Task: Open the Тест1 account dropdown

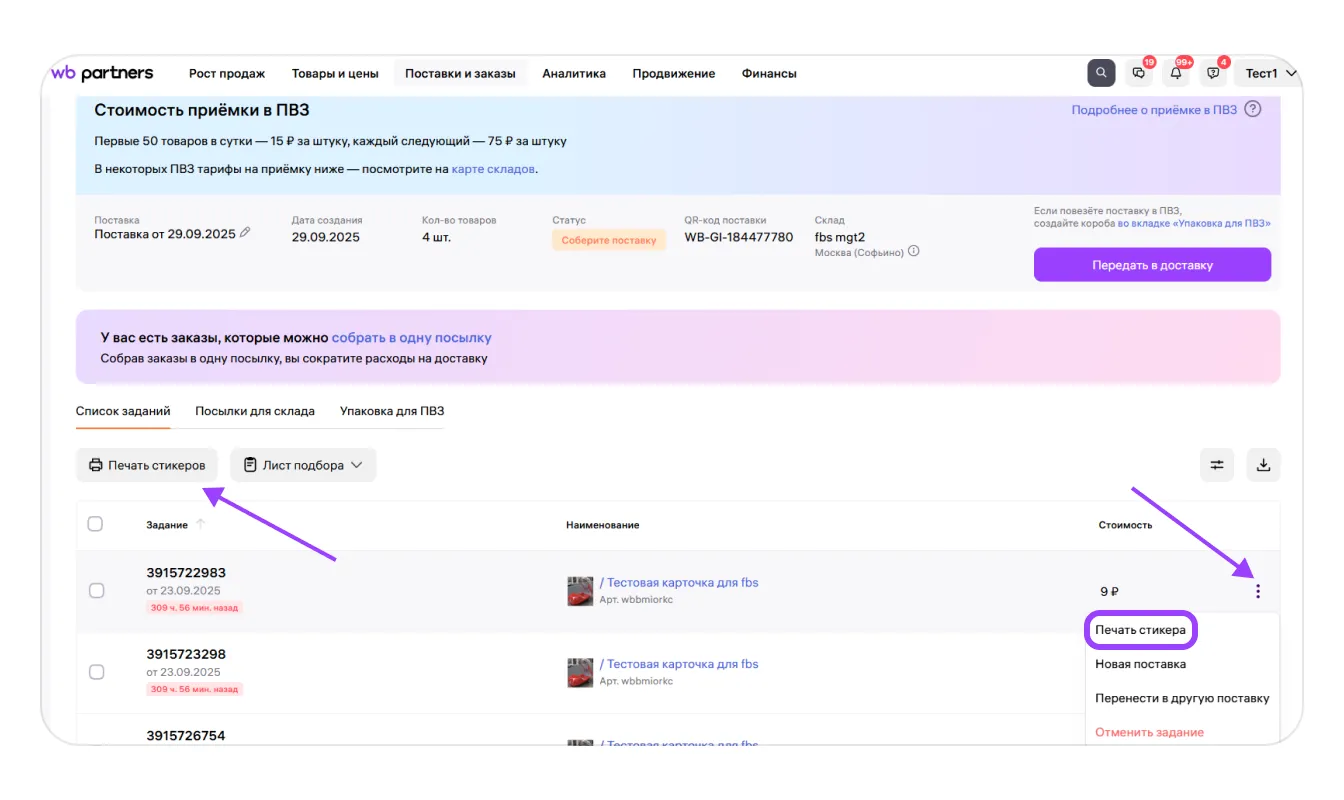Action: pyautogui.click(x=1270, y=73)
